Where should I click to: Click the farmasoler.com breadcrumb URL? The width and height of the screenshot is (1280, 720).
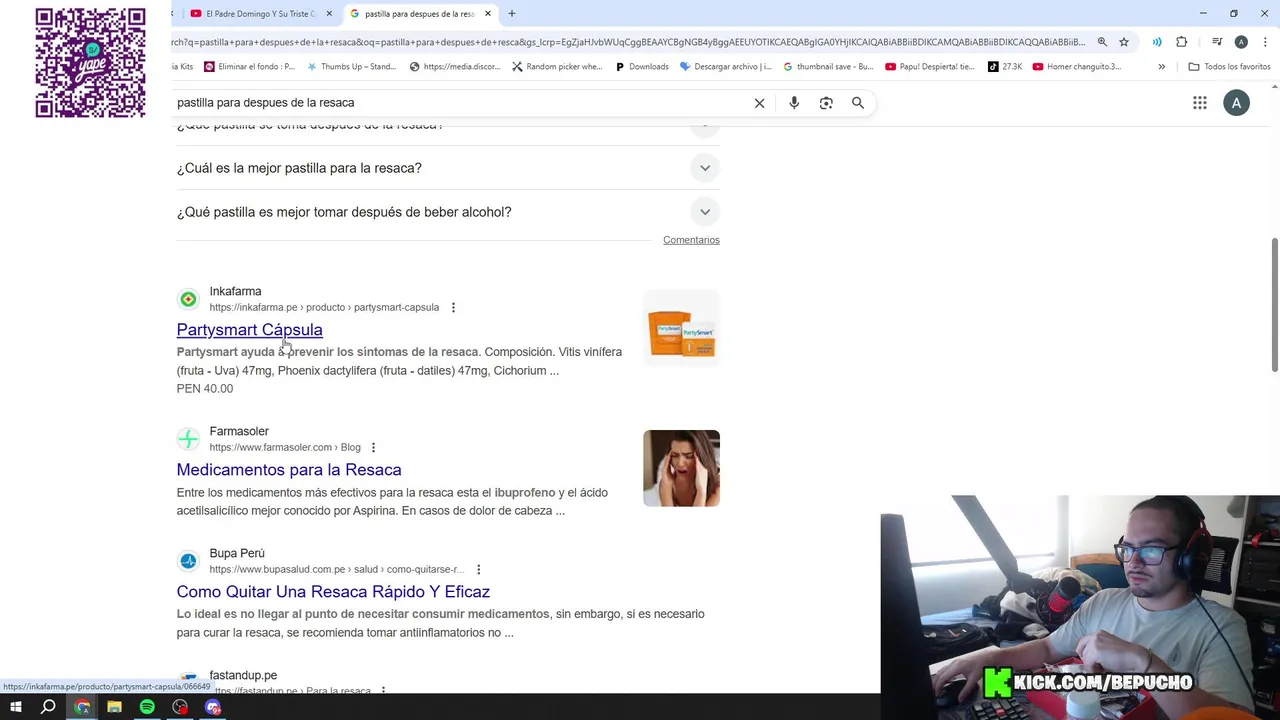coord(285,448)
